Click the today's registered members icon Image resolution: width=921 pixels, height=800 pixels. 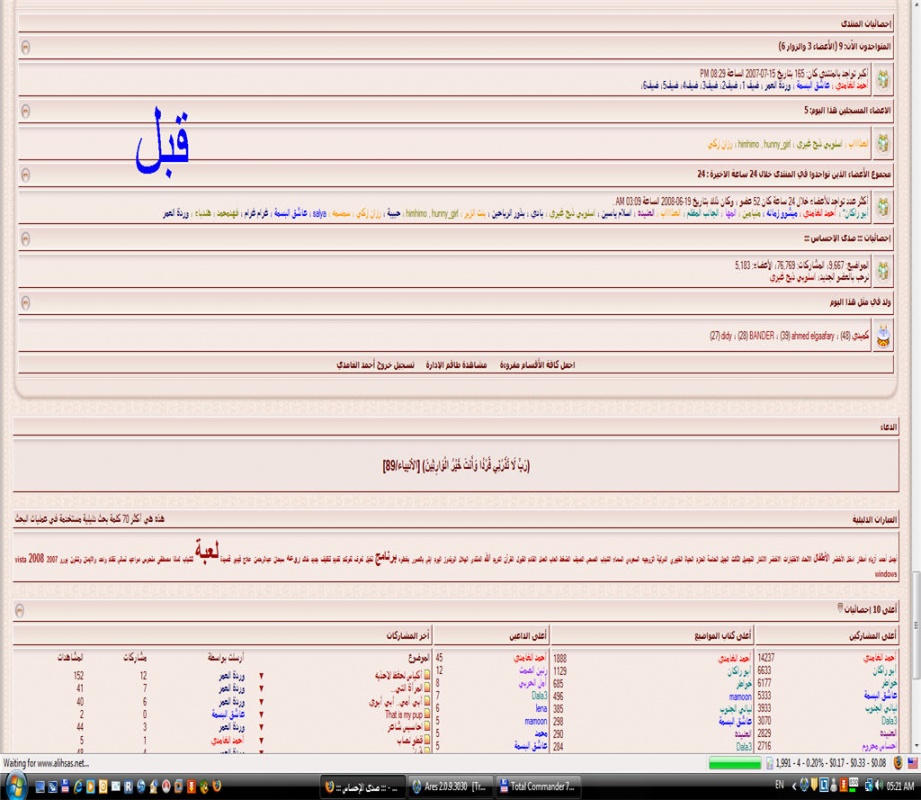tap(884, 143)
